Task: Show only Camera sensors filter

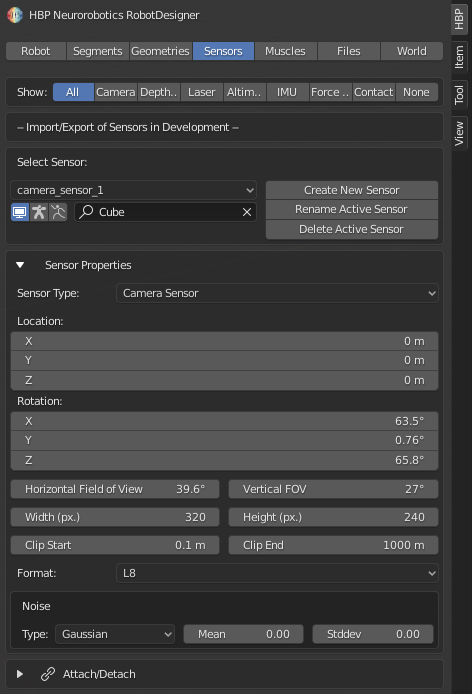Action: pos(116,92)
